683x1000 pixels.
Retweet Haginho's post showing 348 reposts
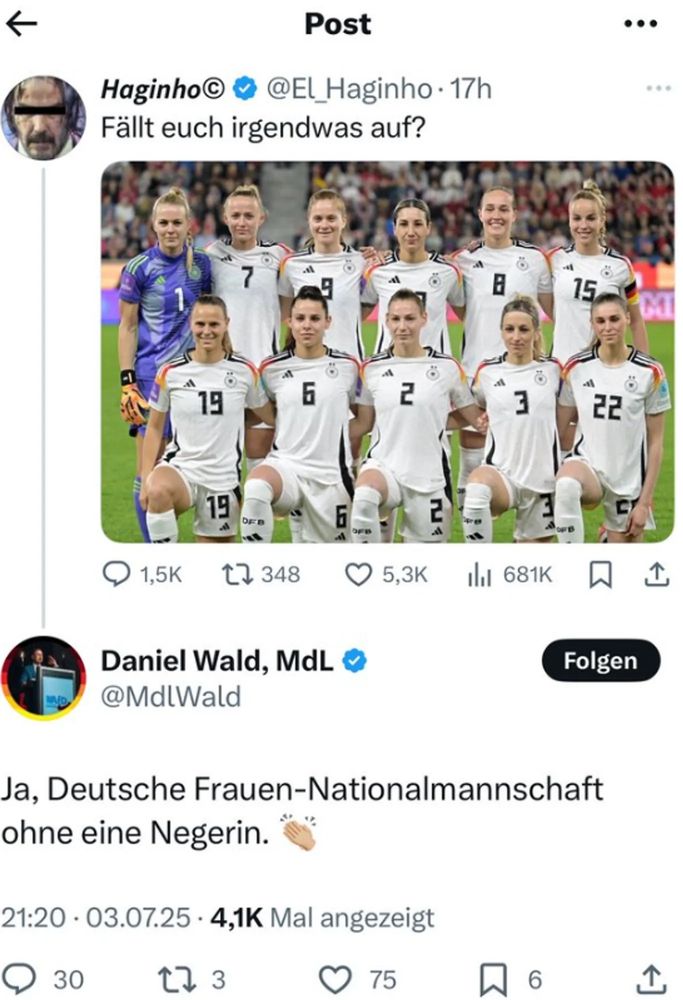pyautogui.click(x=261, y=575)
